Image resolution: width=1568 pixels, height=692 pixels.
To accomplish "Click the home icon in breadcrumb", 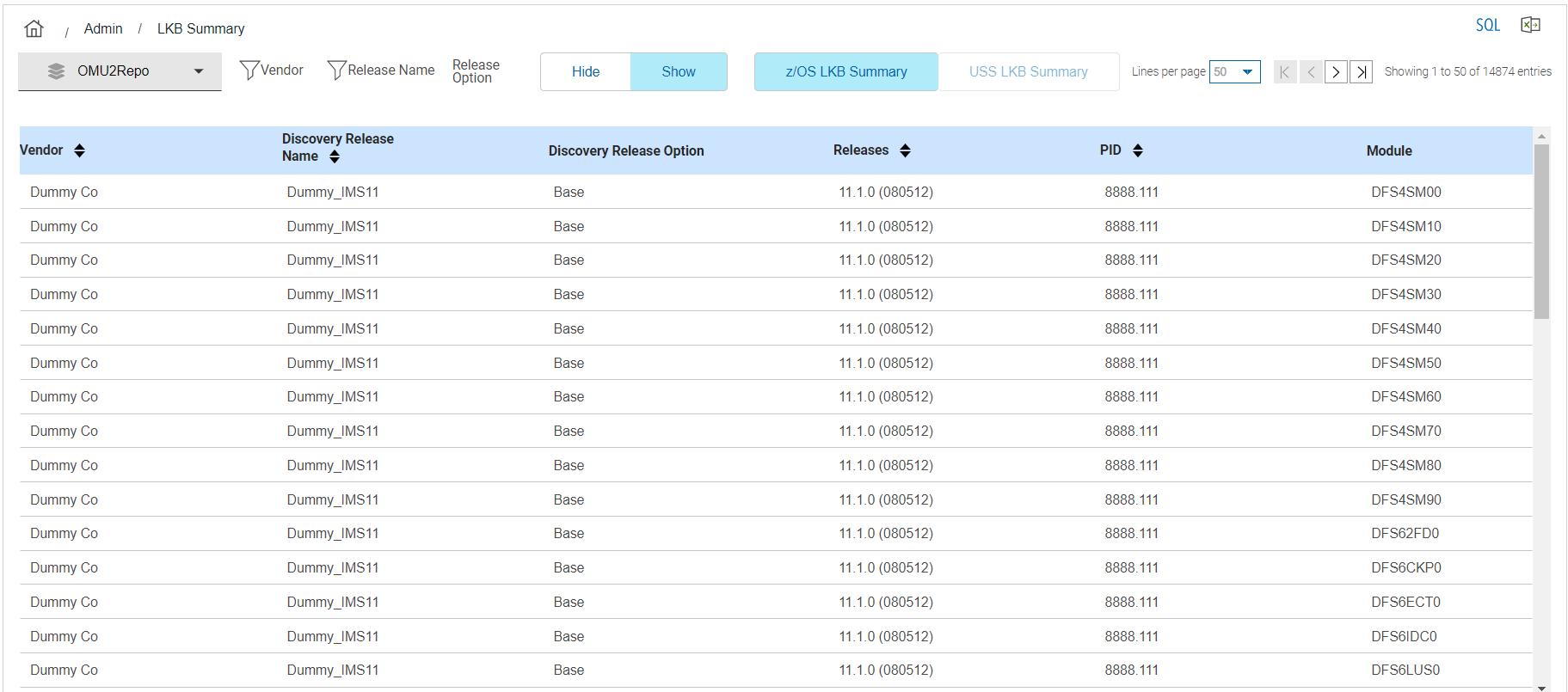I will (x=34, y=28).
